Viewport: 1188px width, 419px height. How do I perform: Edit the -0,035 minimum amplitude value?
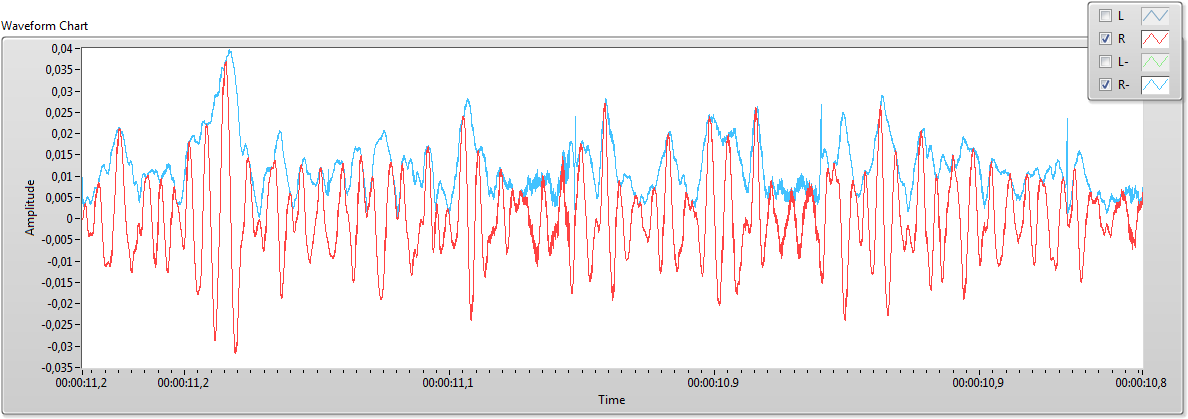pos(58,367)
